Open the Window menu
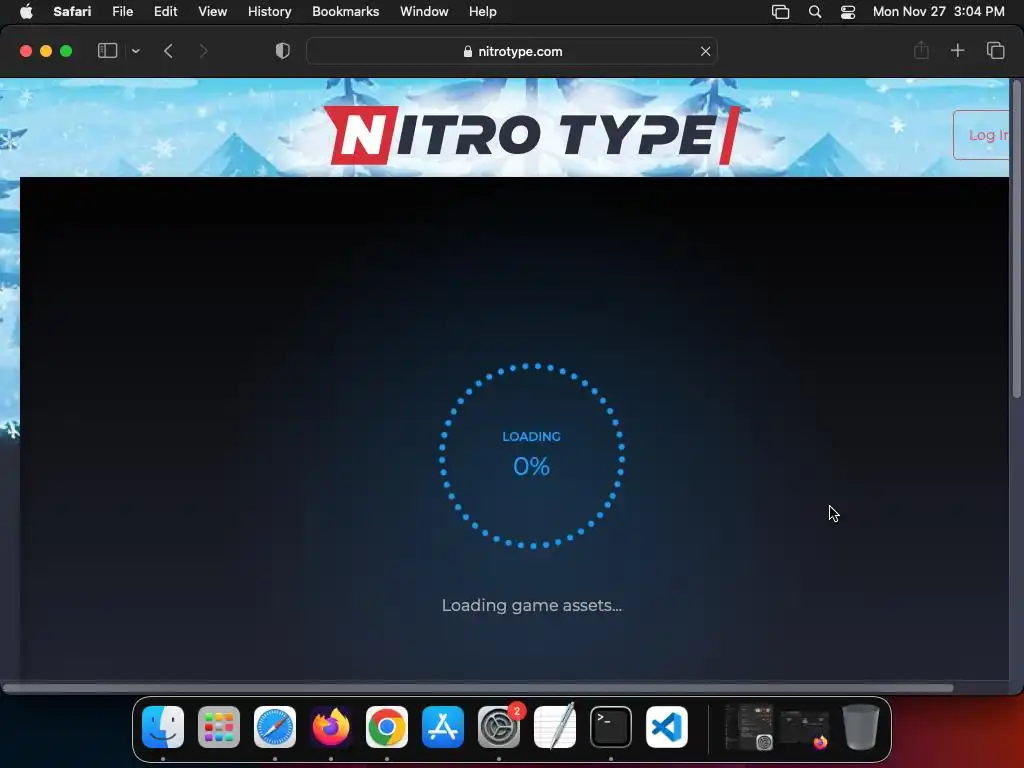Viewport: 1024px width, 768px height. coord(424,12)
